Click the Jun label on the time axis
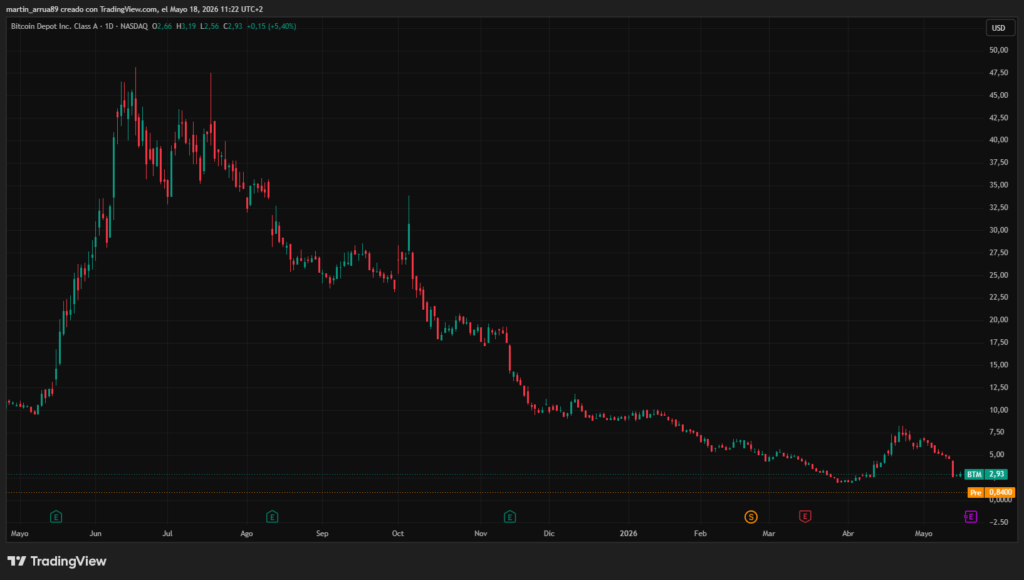This screenshot has height=580, width=1024. point(95,534)
